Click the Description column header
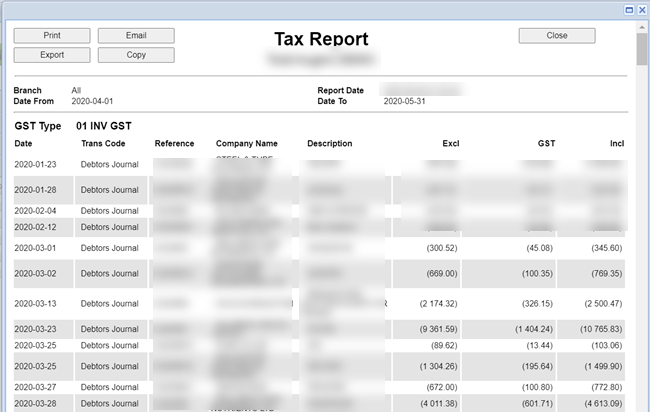Image resolution: width=650 pixels, height=412 pixels. 329,144
